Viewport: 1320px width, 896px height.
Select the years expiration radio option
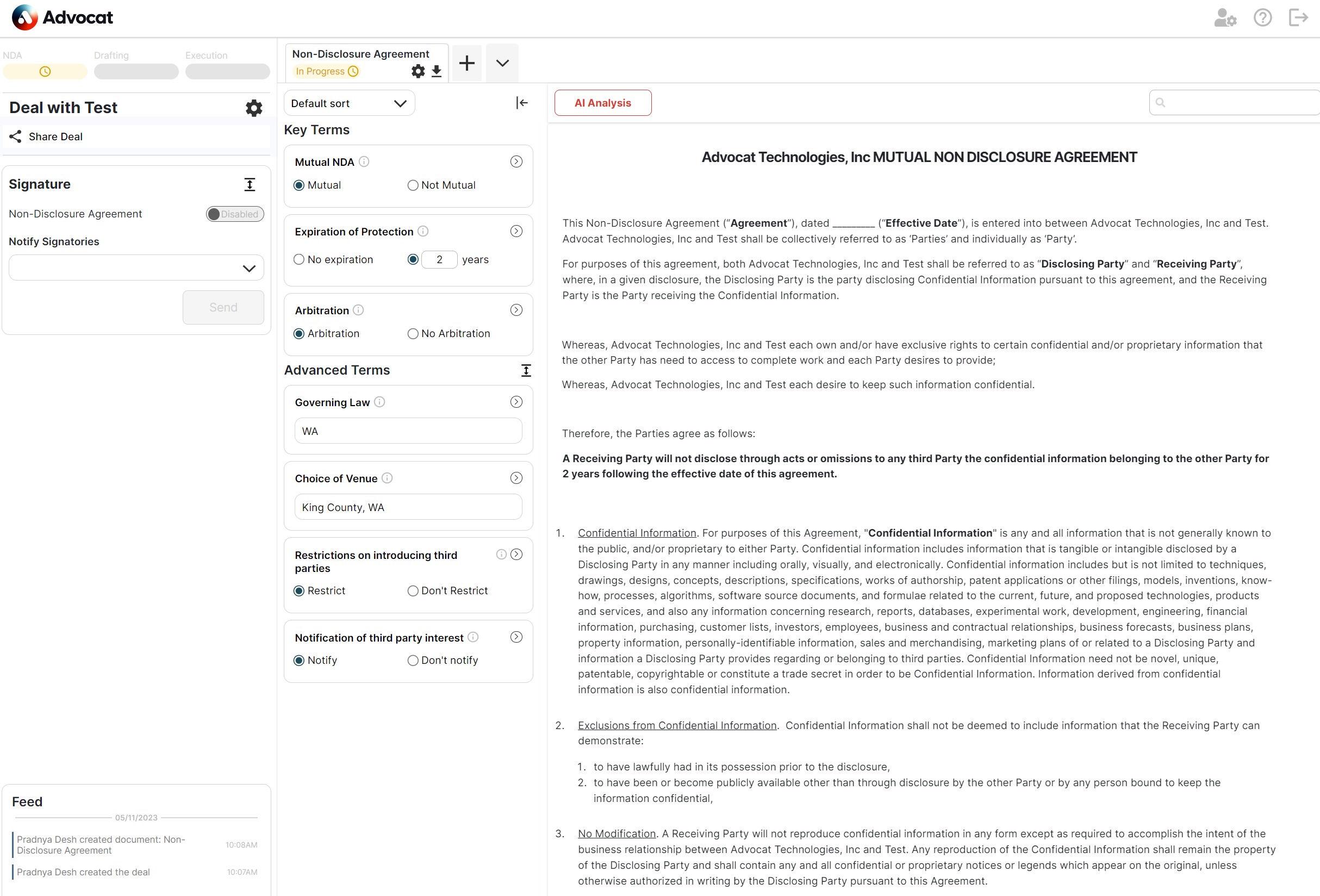tap(413, 260)
